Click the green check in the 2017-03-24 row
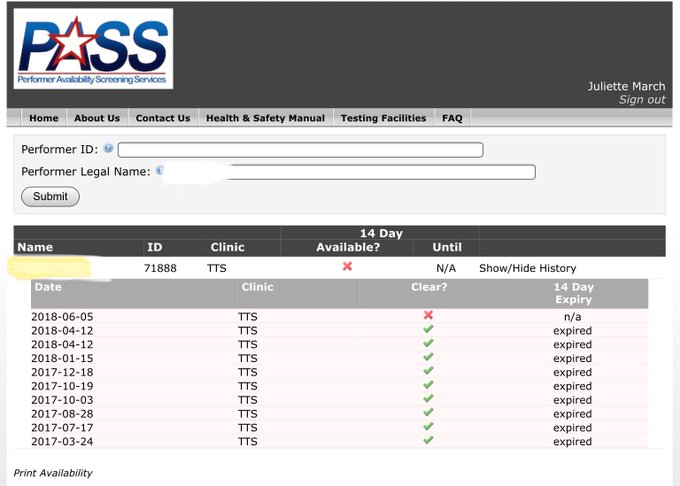This screenshot has width=680, height=486. coord(428,440)
